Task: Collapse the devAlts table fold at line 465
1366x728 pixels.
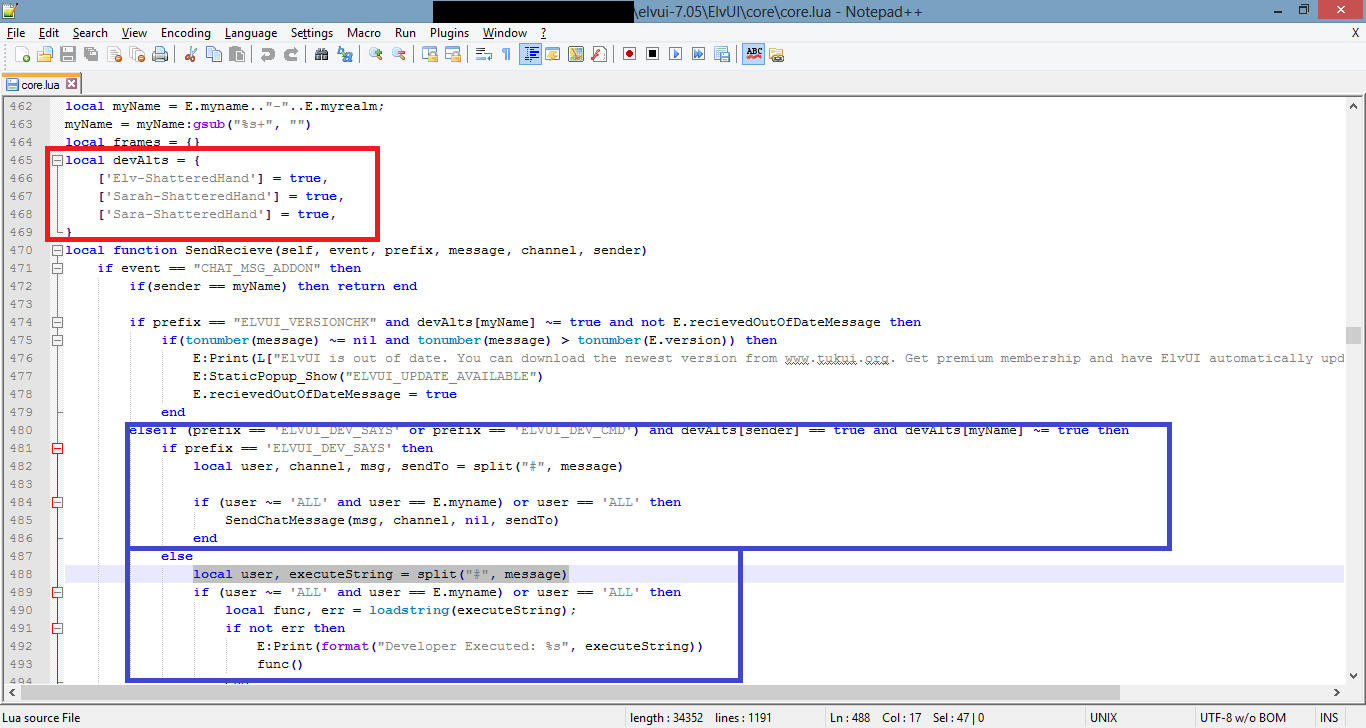Action: (x=57, y=161)
